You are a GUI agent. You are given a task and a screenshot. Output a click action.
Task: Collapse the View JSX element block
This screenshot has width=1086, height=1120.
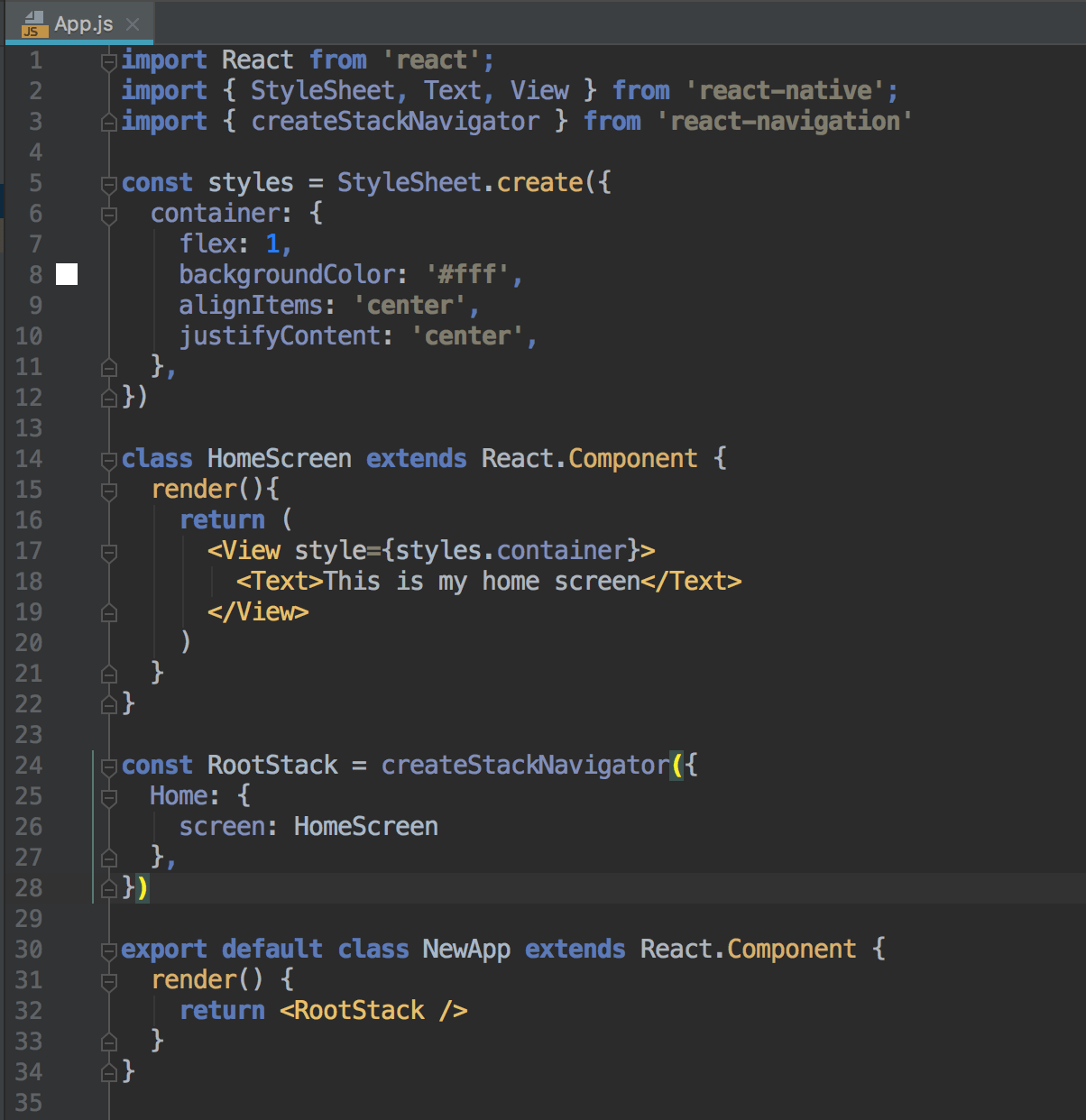108,550
